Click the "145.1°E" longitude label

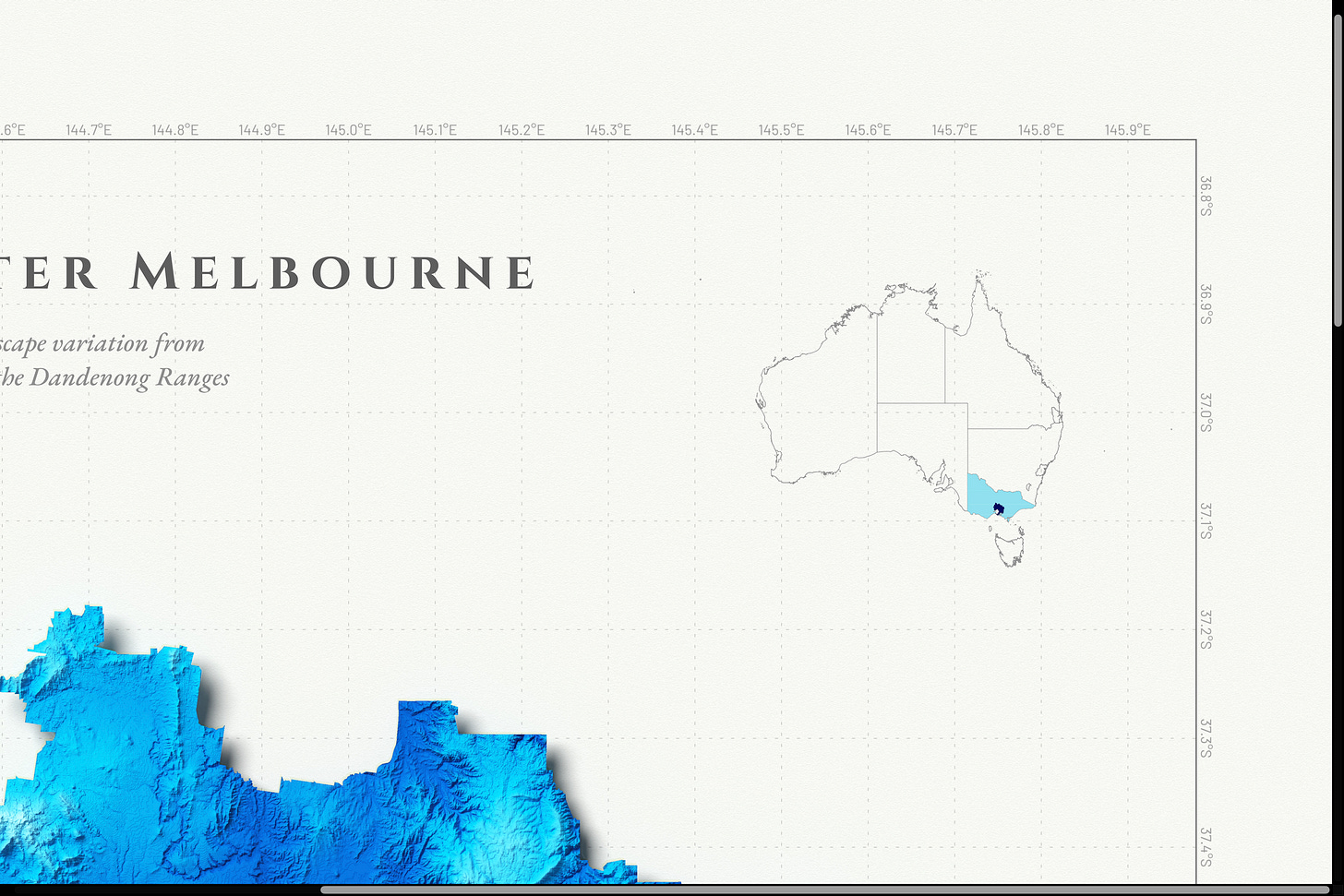[435, 130]
